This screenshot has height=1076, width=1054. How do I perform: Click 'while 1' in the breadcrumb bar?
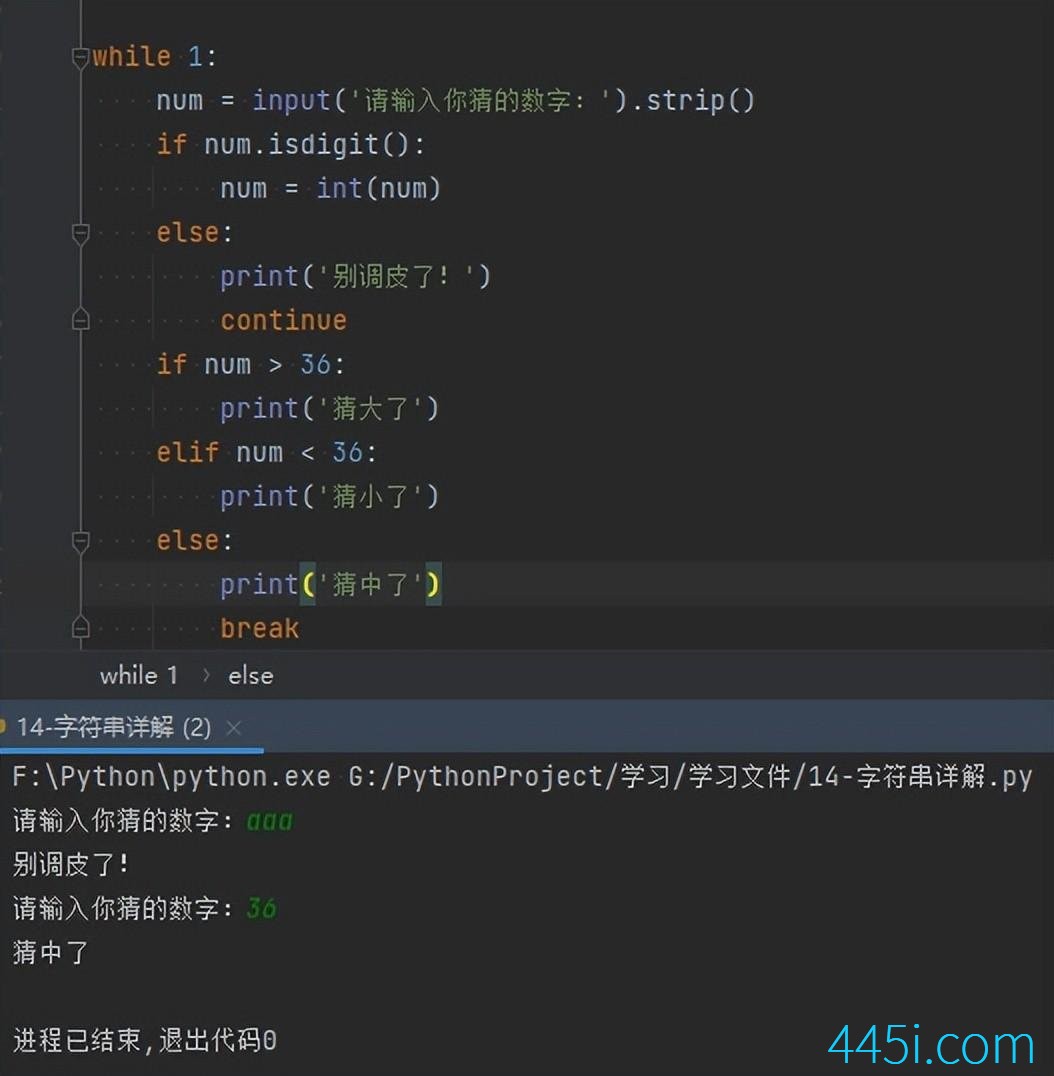139,675
